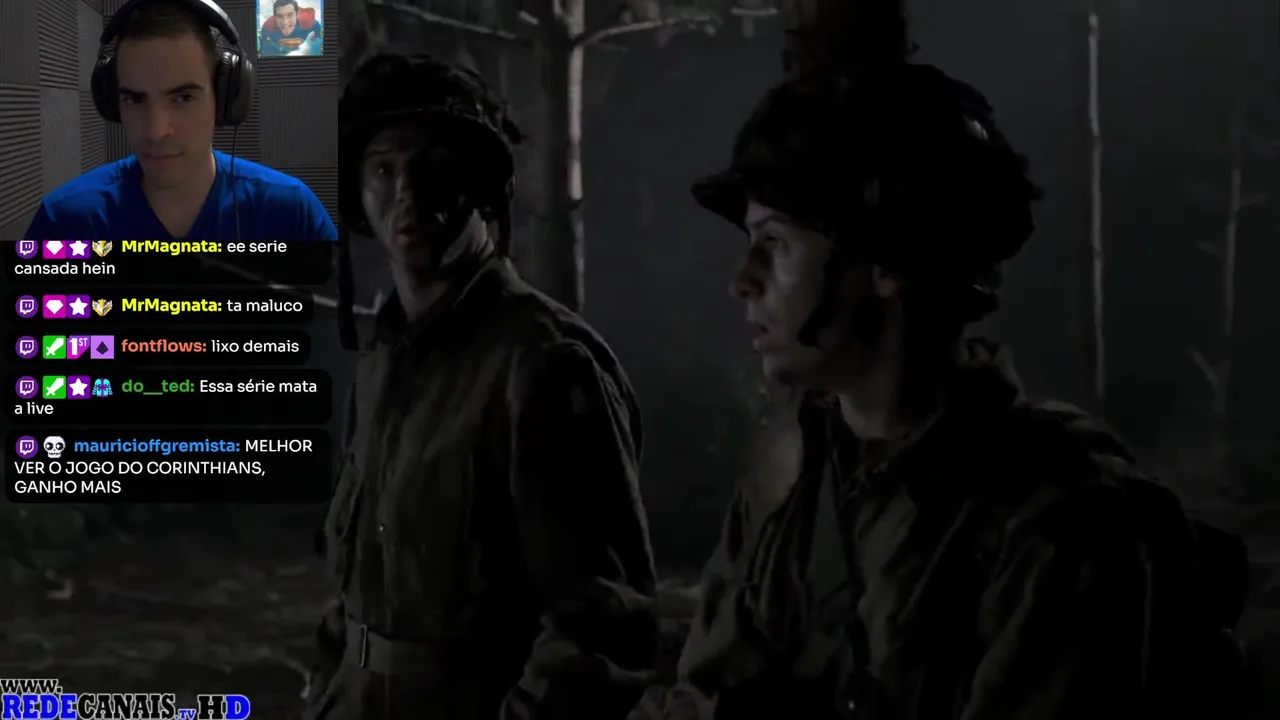Click the Twitch icon on do__ted's message
Screen dimensions: 1280x720
27,387
